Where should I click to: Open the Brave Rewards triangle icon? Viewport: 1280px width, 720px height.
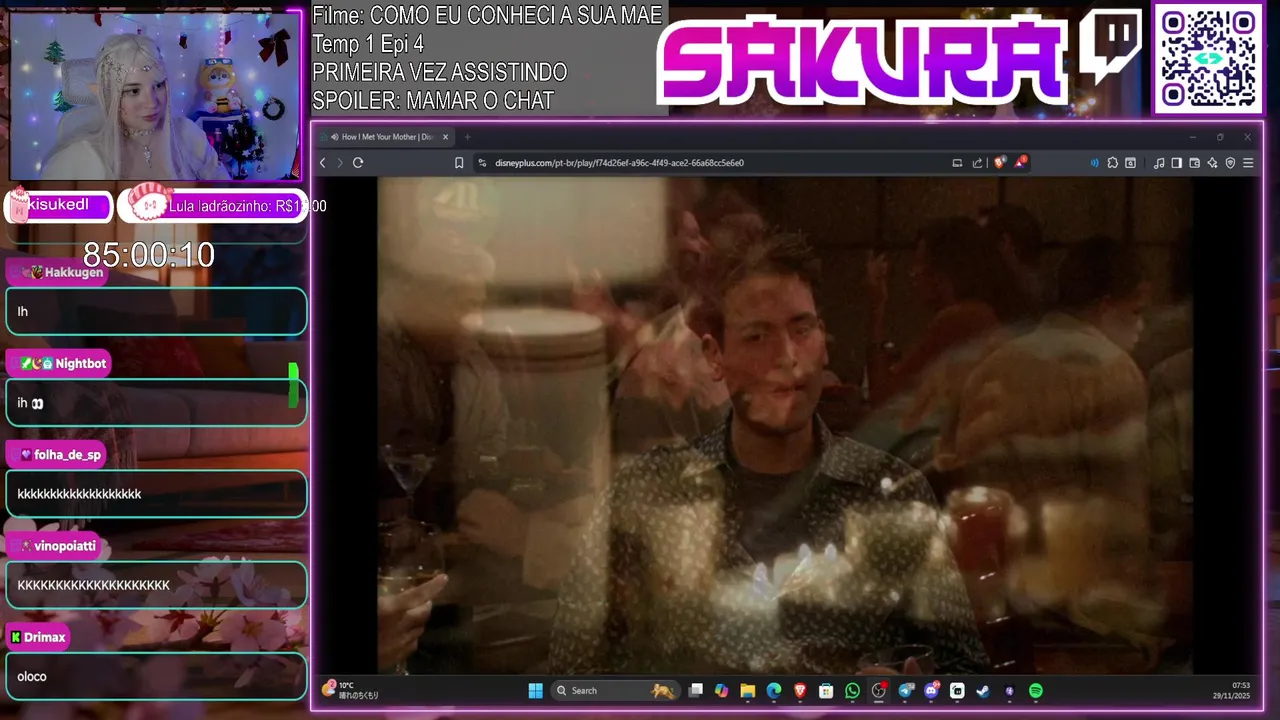click(1021, 162)
